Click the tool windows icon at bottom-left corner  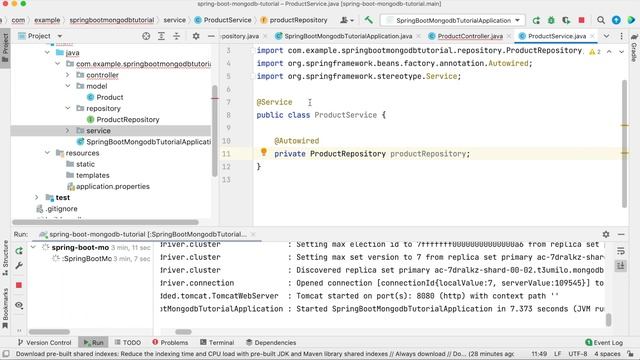pos(5,354)
